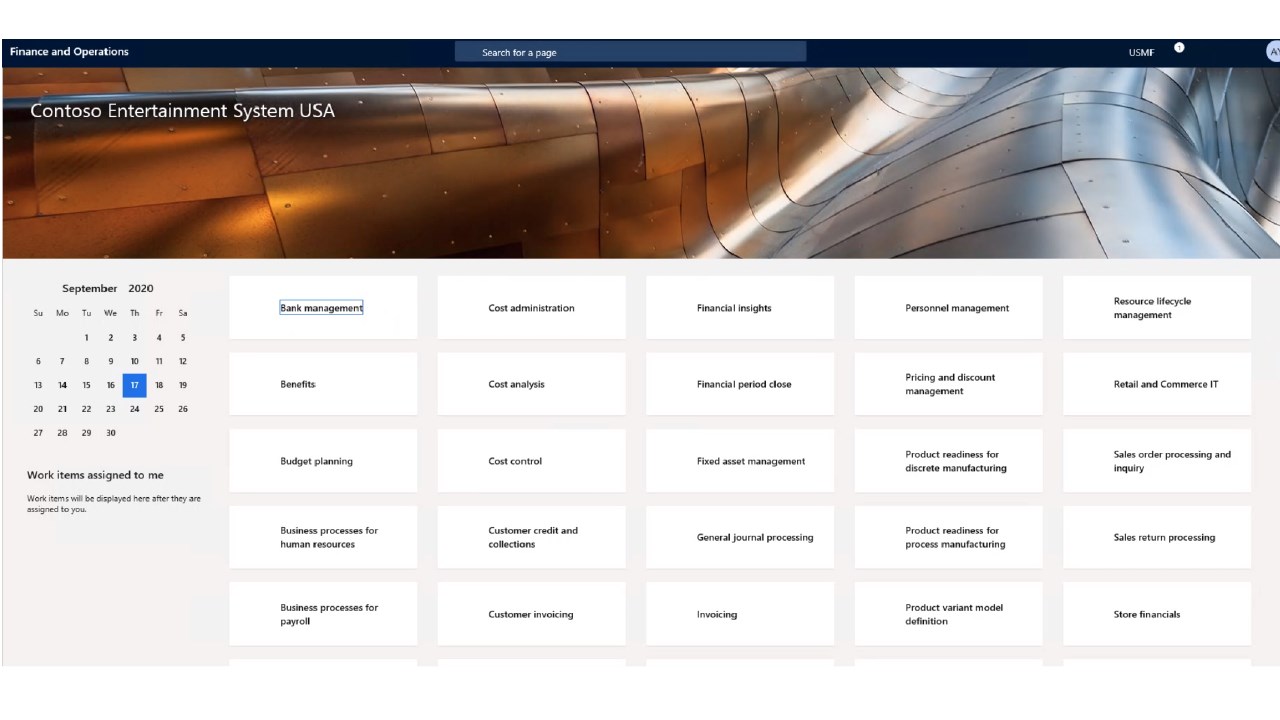Open the Store financials tile
The image size is (1280, 720).
pyautogui.click(x=1157, y=614)
